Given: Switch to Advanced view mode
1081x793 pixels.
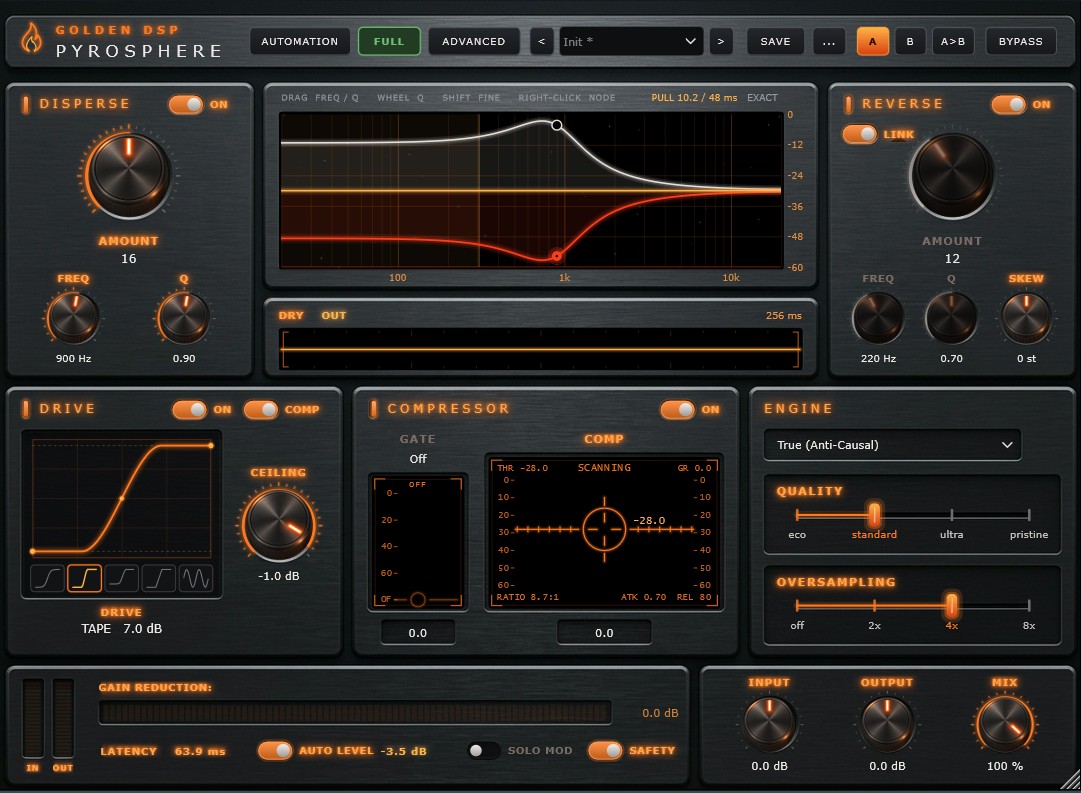Looking at the screenshot, I should click(x=474, y=41).
